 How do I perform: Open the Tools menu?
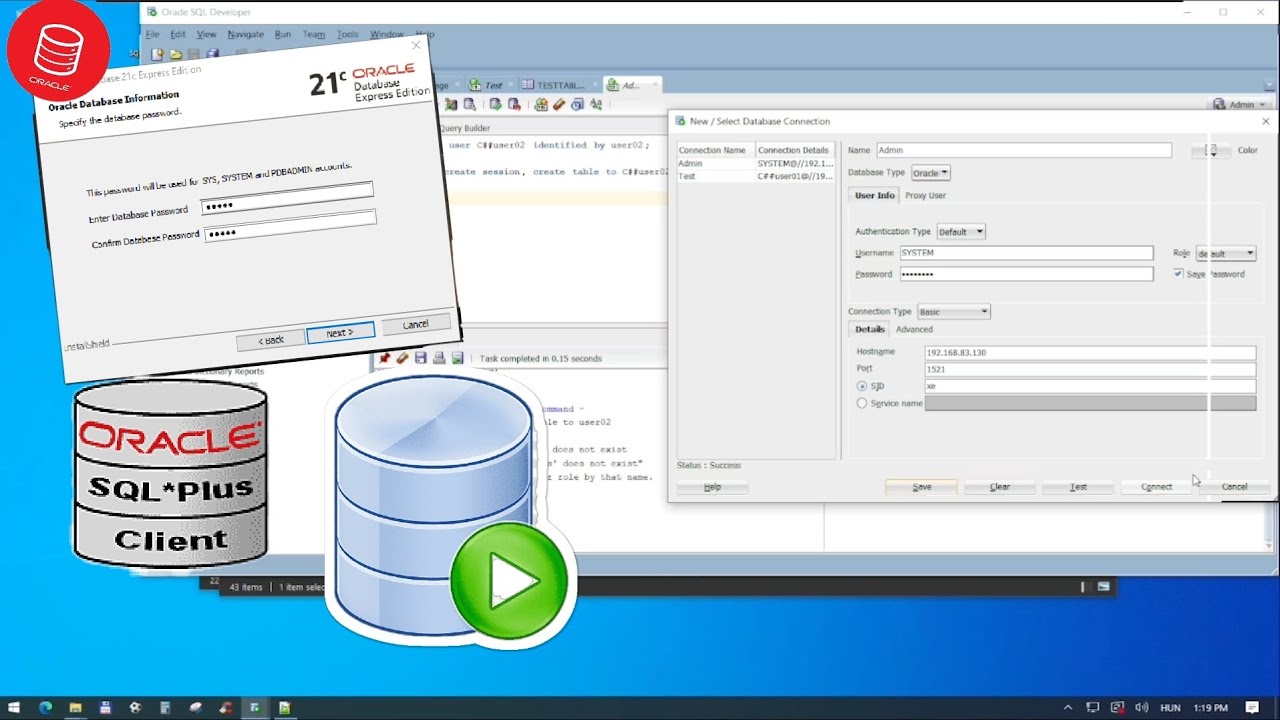tap(347, 34)
